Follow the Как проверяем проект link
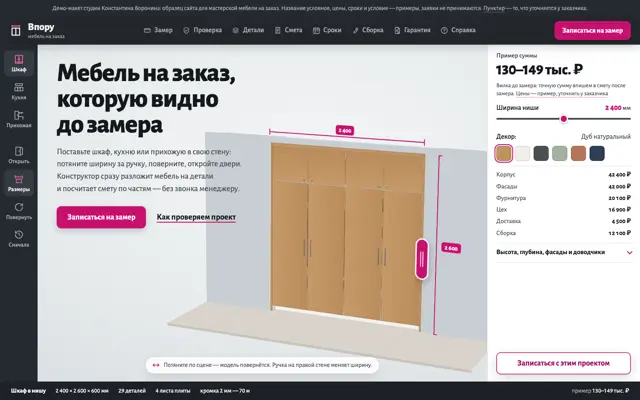This screenshot has width=640, height=400. tap(196, 217)
